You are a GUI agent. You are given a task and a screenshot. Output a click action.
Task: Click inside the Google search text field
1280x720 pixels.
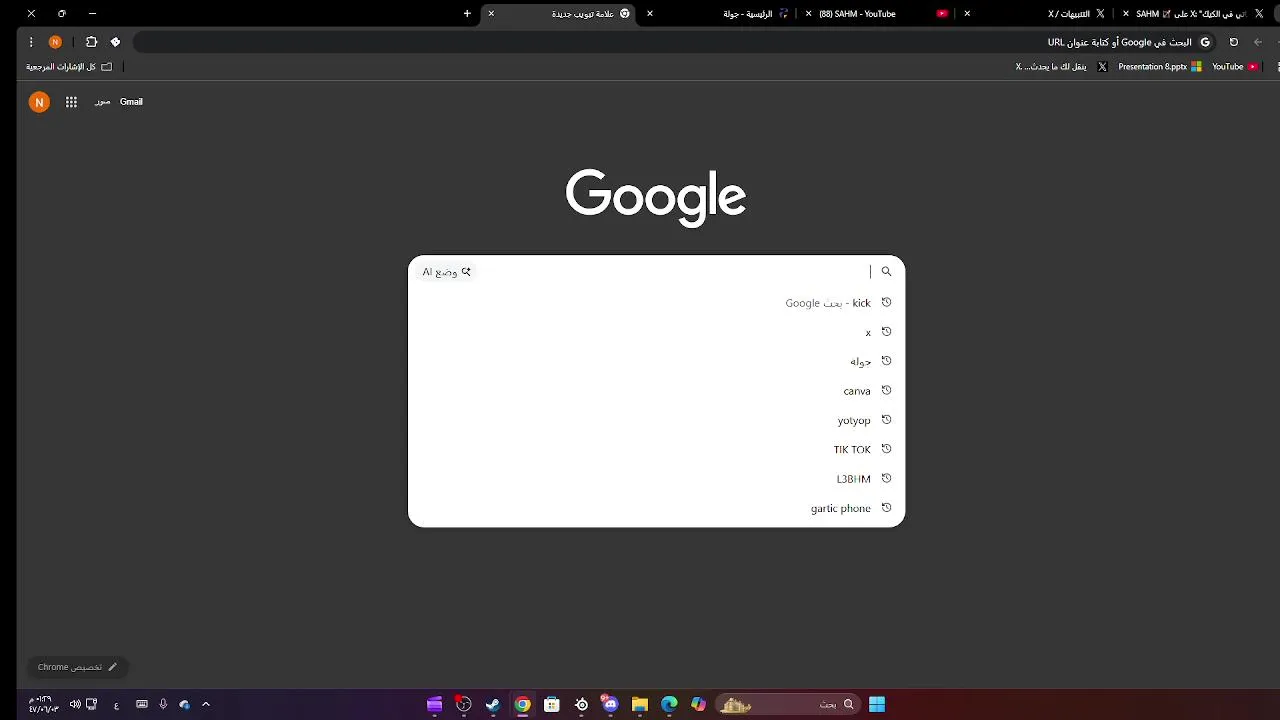(x=675, y=271)
